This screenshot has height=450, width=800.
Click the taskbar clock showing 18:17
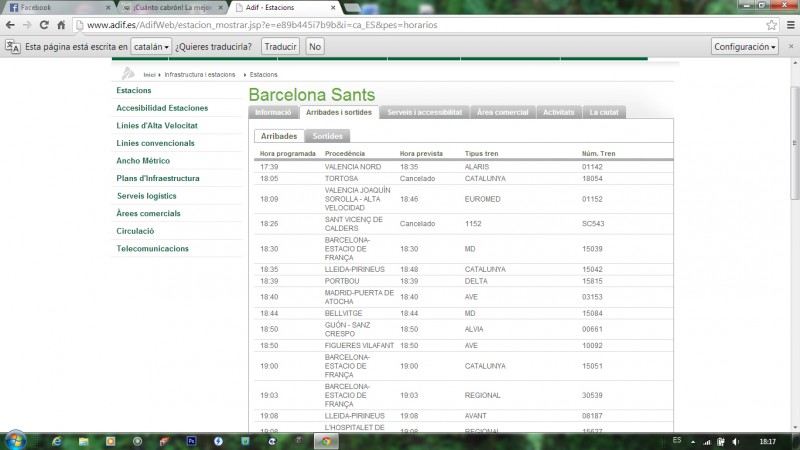click(x=767, y=442)
